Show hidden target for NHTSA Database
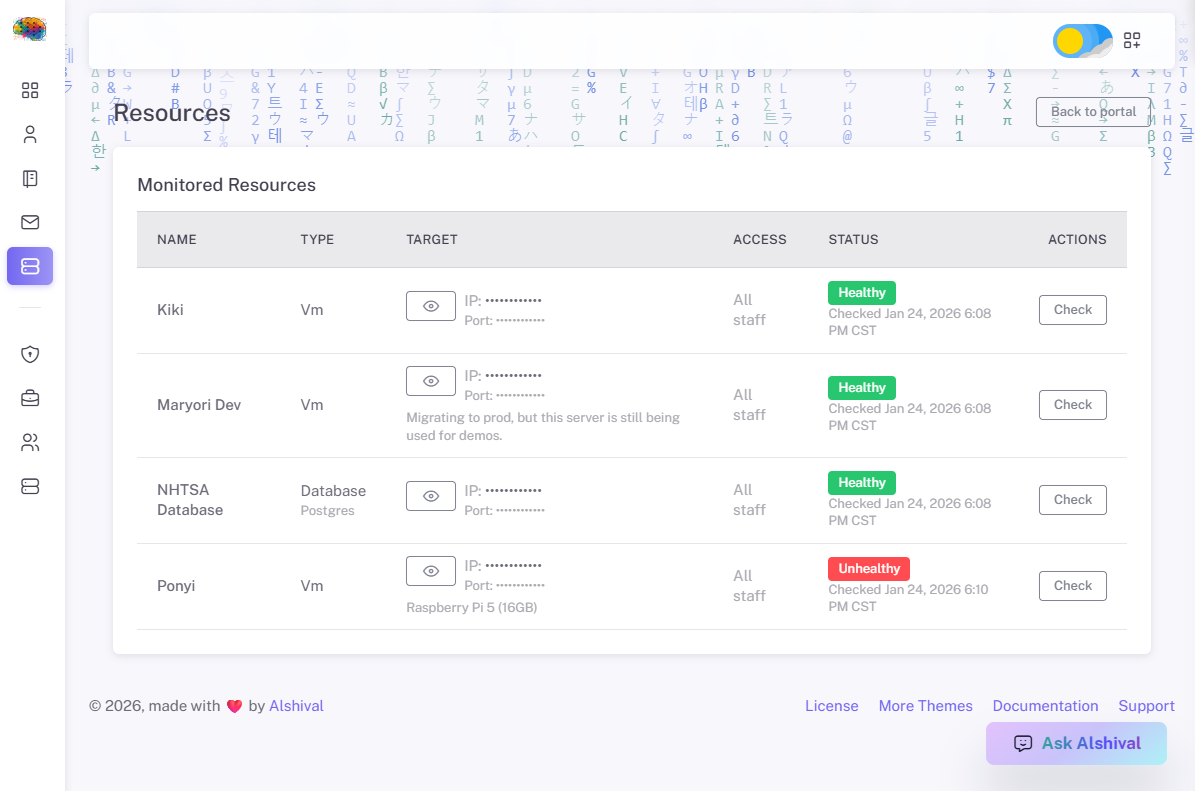This screenshot has height=791, width=1195. [x=431, y=496]
